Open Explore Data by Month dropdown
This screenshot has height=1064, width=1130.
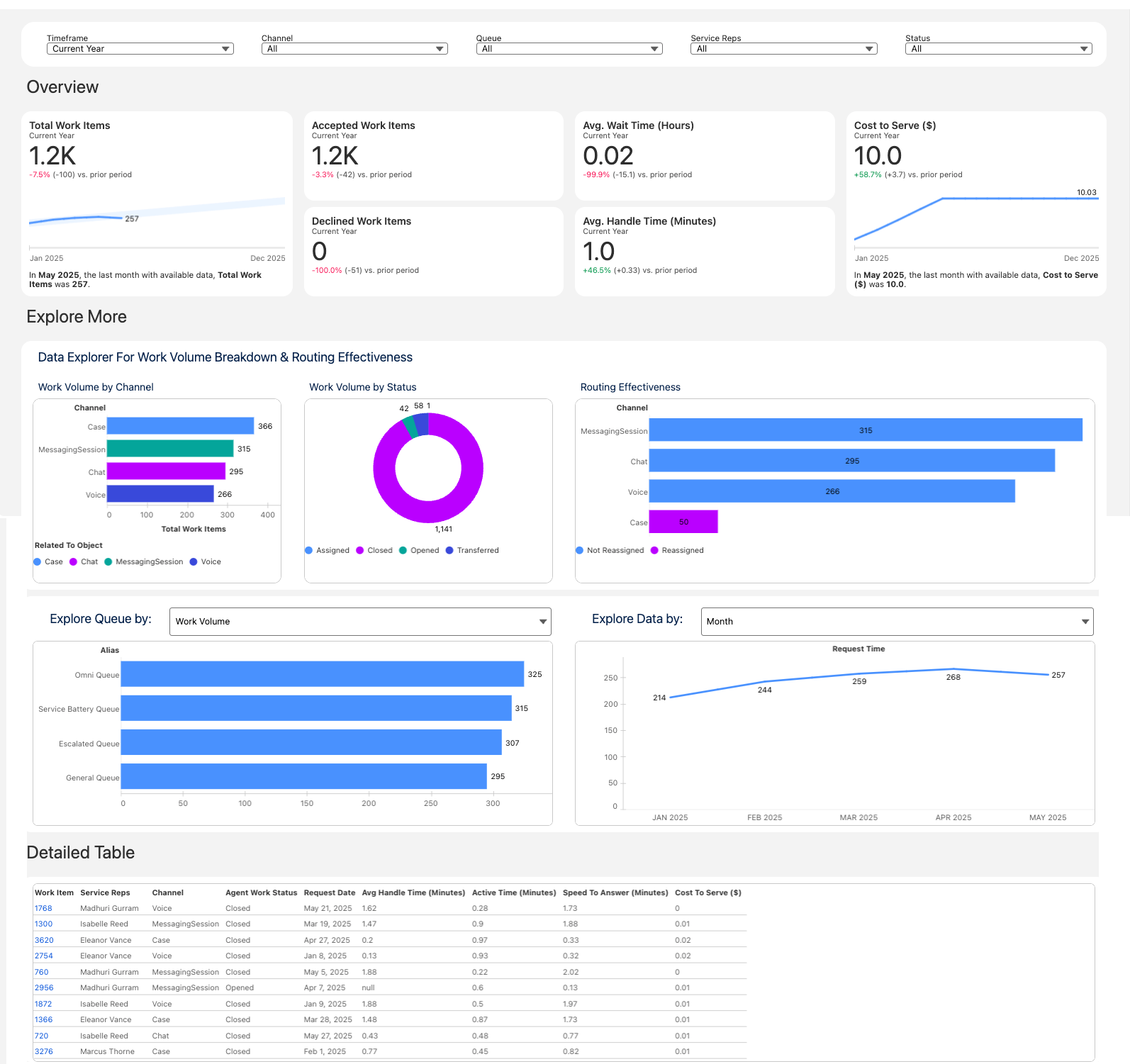(897, 622)
